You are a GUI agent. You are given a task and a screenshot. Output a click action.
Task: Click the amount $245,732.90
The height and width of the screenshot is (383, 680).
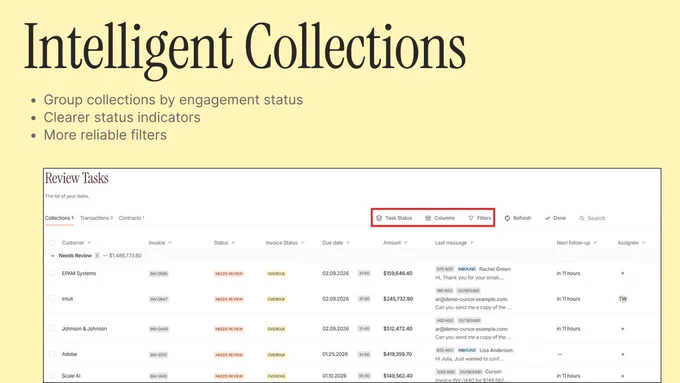[398, 299]
